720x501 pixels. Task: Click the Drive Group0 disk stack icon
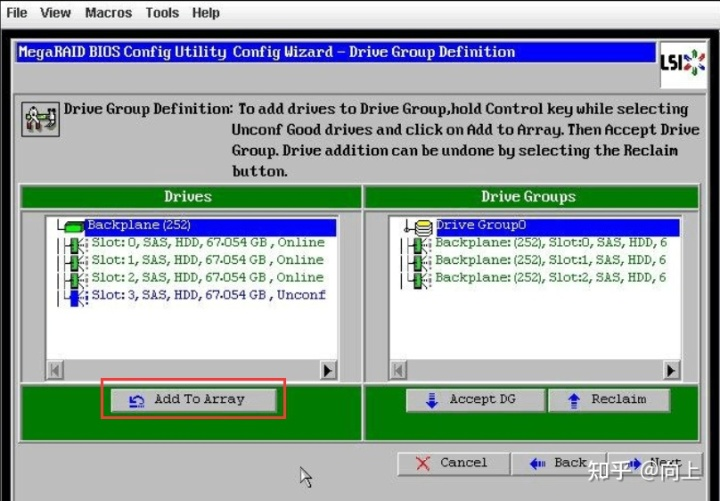pyautogui.click(x=423, y=227)
